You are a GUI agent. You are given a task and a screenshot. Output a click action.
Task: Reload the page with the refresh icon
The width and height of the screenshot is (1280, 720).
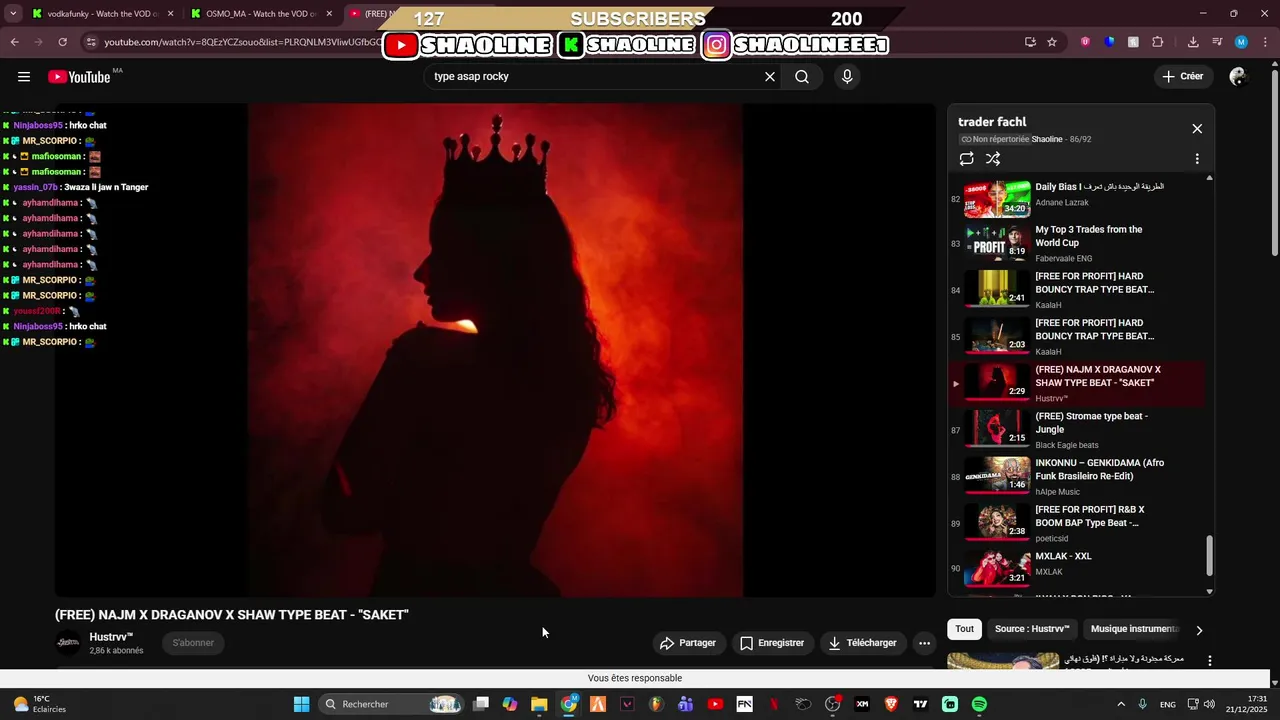(x=62, y=42)
